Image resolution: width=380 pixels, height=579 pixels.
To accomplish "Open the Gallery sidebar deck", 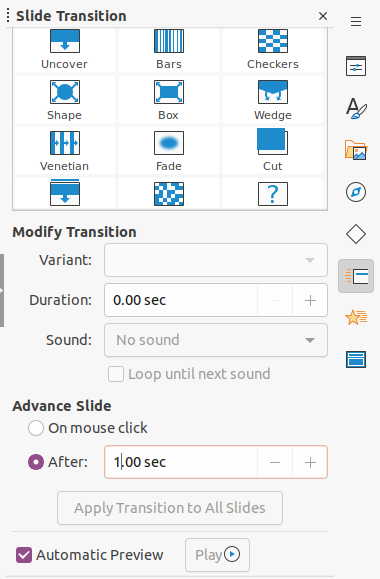I will tap(356, 150).
